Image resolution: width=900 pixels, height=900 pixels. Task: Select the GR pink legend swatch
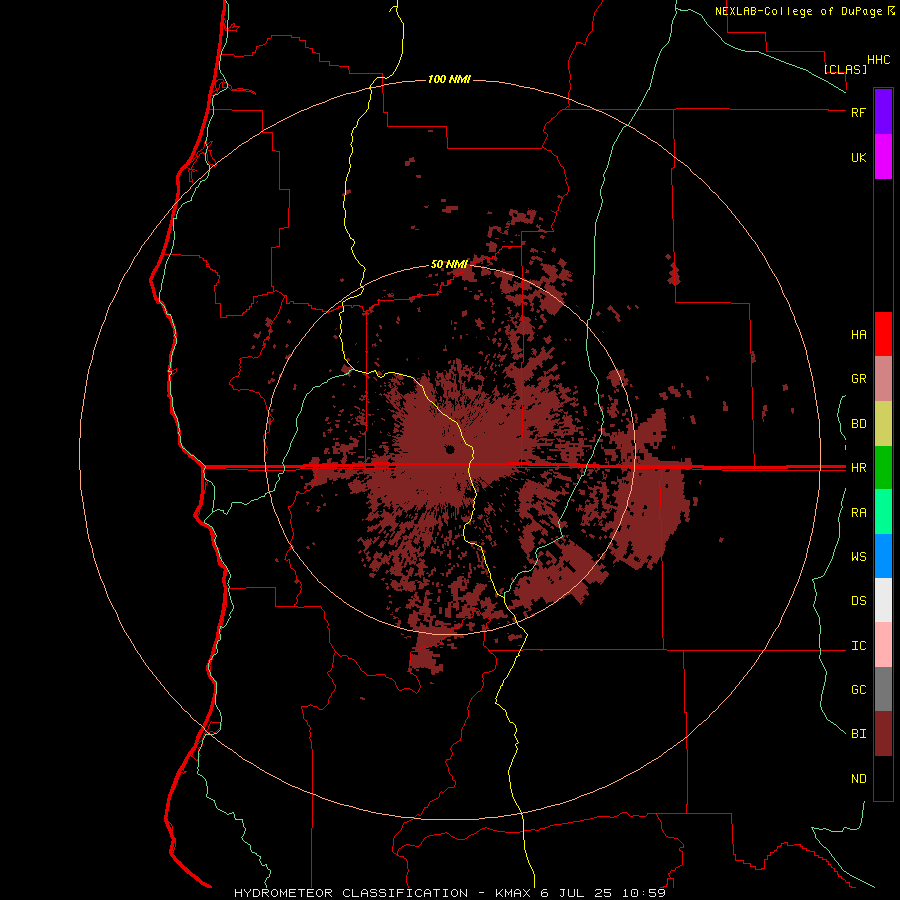(x=883, y=378)
